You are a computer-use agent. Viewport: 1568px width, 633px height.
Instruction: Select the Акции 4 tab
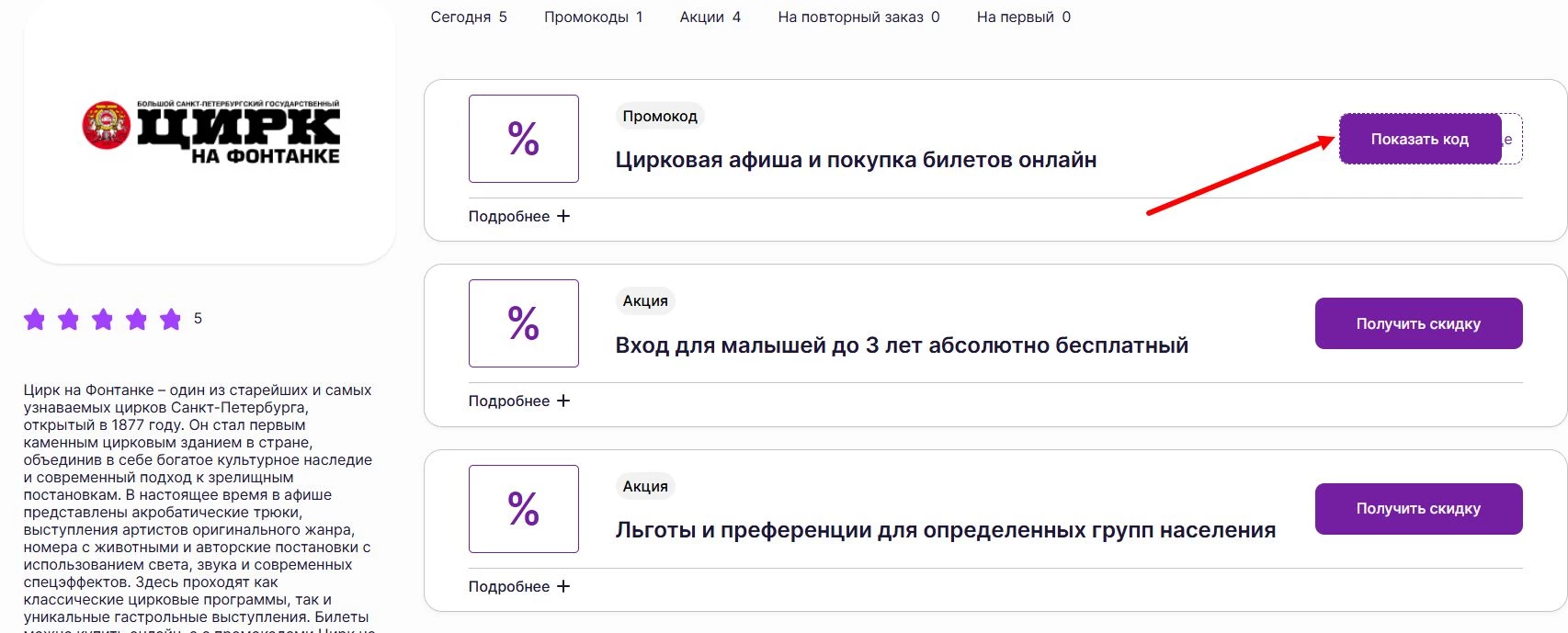point(710,17)
